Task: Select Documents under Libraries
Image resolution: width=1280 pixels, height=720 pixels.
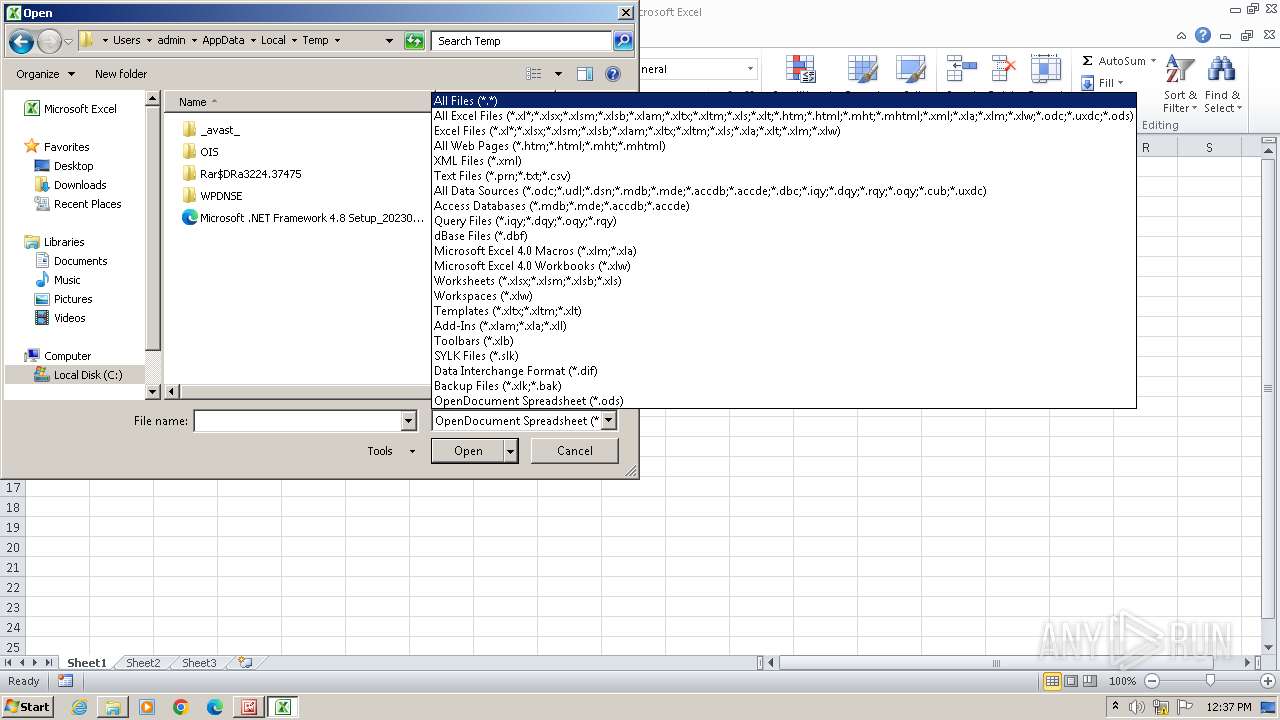Action: [x=80, y=261]
